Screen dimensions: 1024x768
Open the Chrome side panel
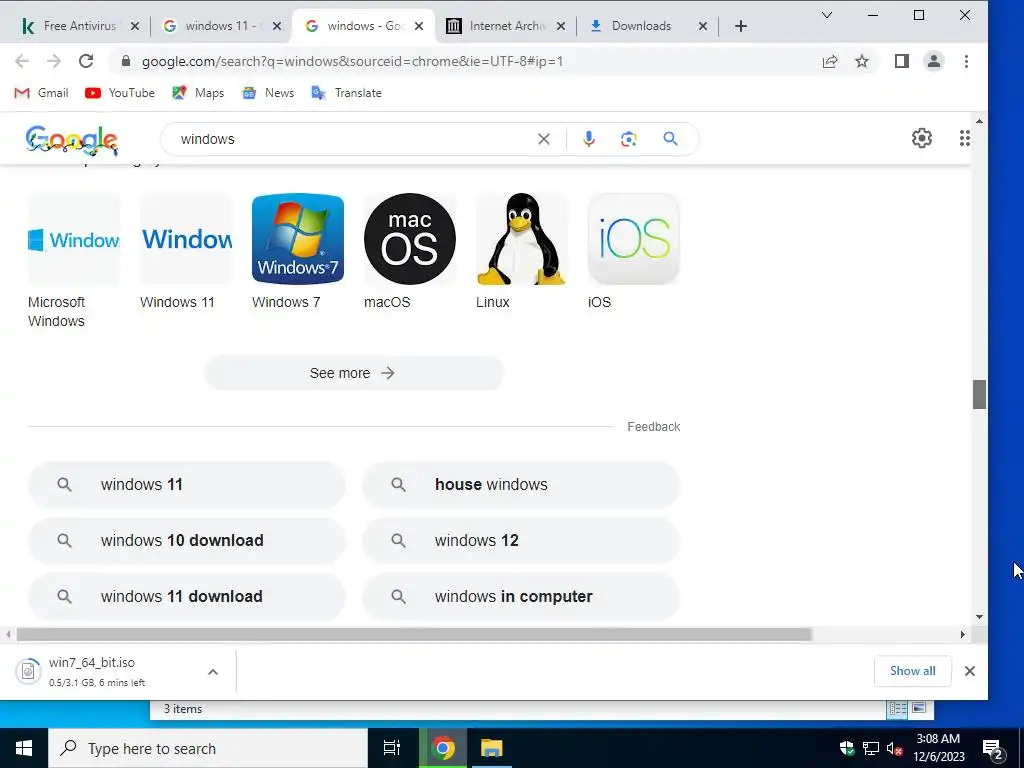902,61
